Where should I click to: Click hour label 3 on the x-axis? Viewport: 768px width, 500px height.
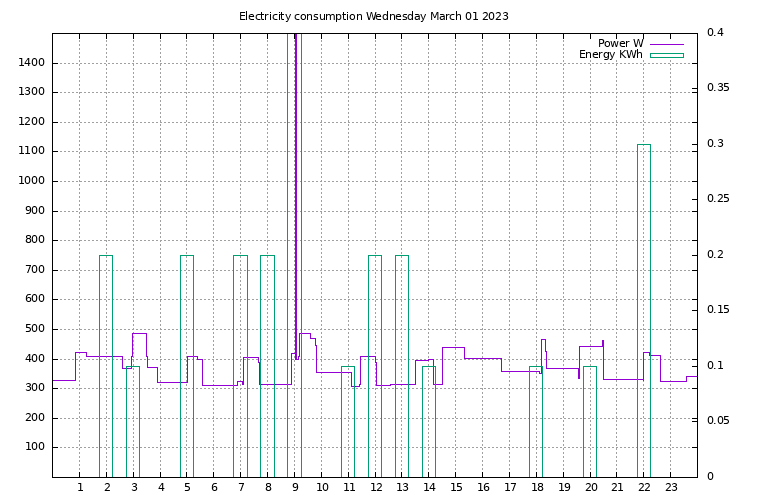134,488
